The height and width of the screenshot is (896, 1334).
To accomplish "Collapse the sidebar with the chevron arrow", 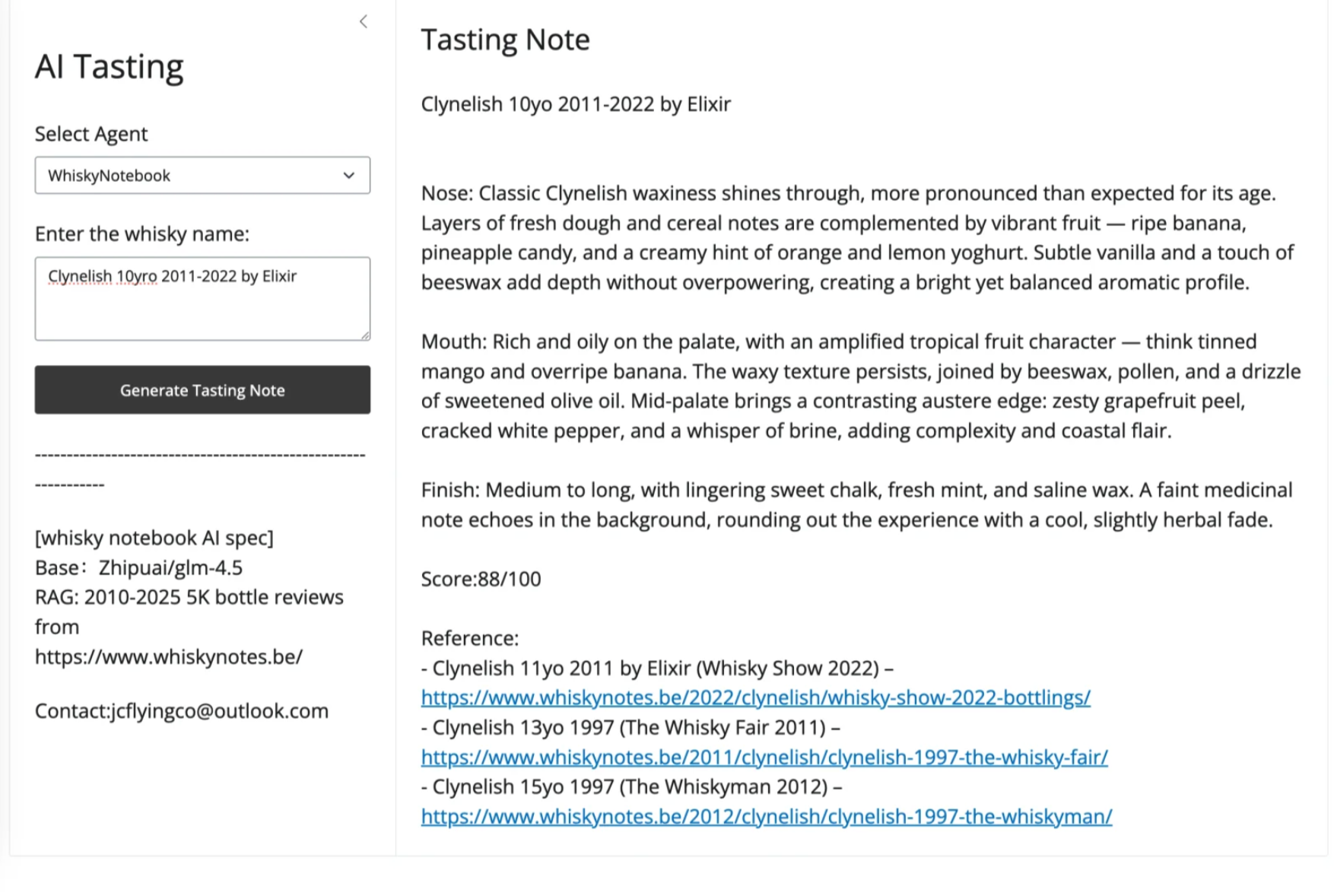I will (364, 21).
